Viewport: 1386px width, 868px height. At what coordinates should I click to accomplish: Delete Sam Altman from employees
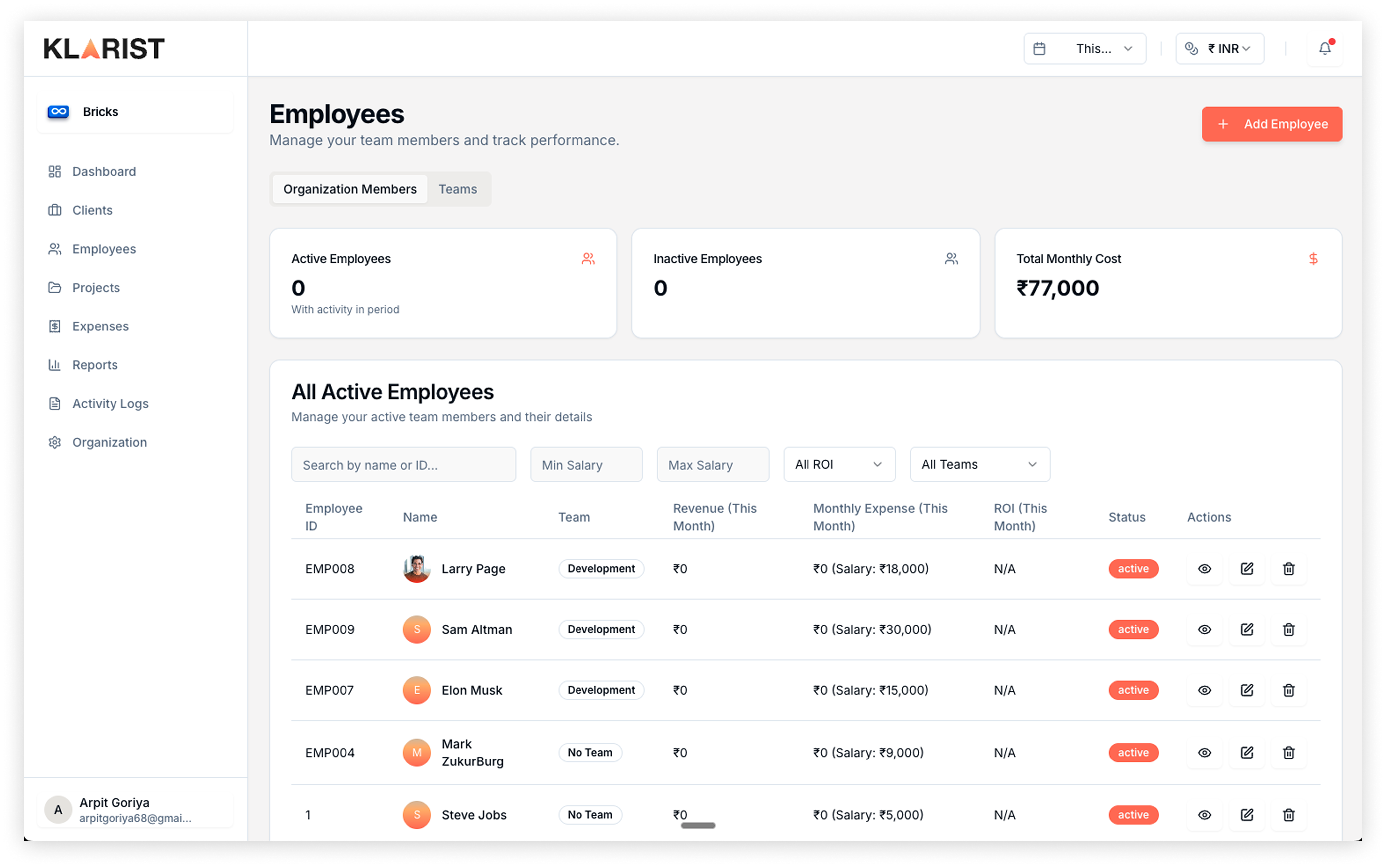pos(1288,630)
